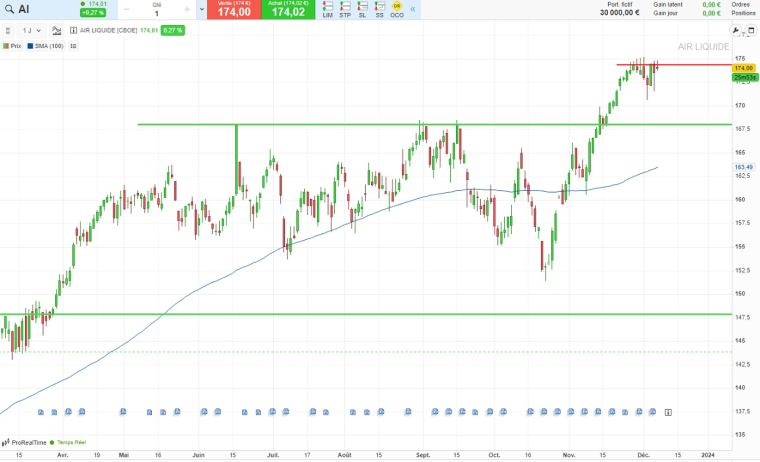The width and height of the screenshot is (760, 462).
Task: Select the SL stop-loss order icon
Action: 362,9
